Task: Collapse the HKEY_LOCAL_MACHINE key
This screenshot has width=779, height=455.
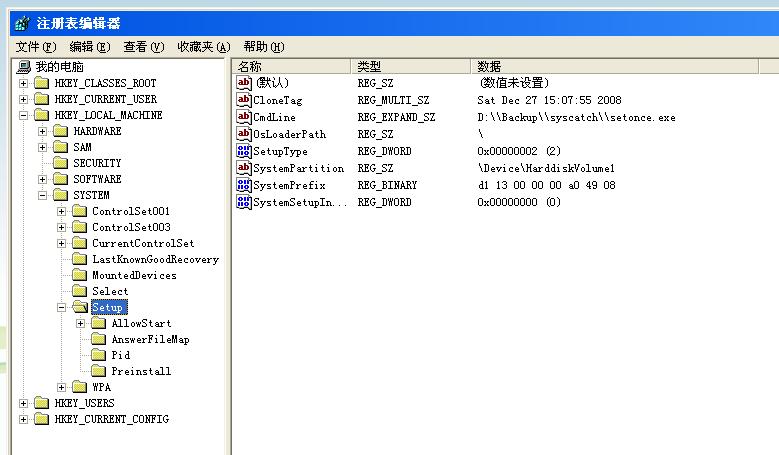Action: click(23, 115)
